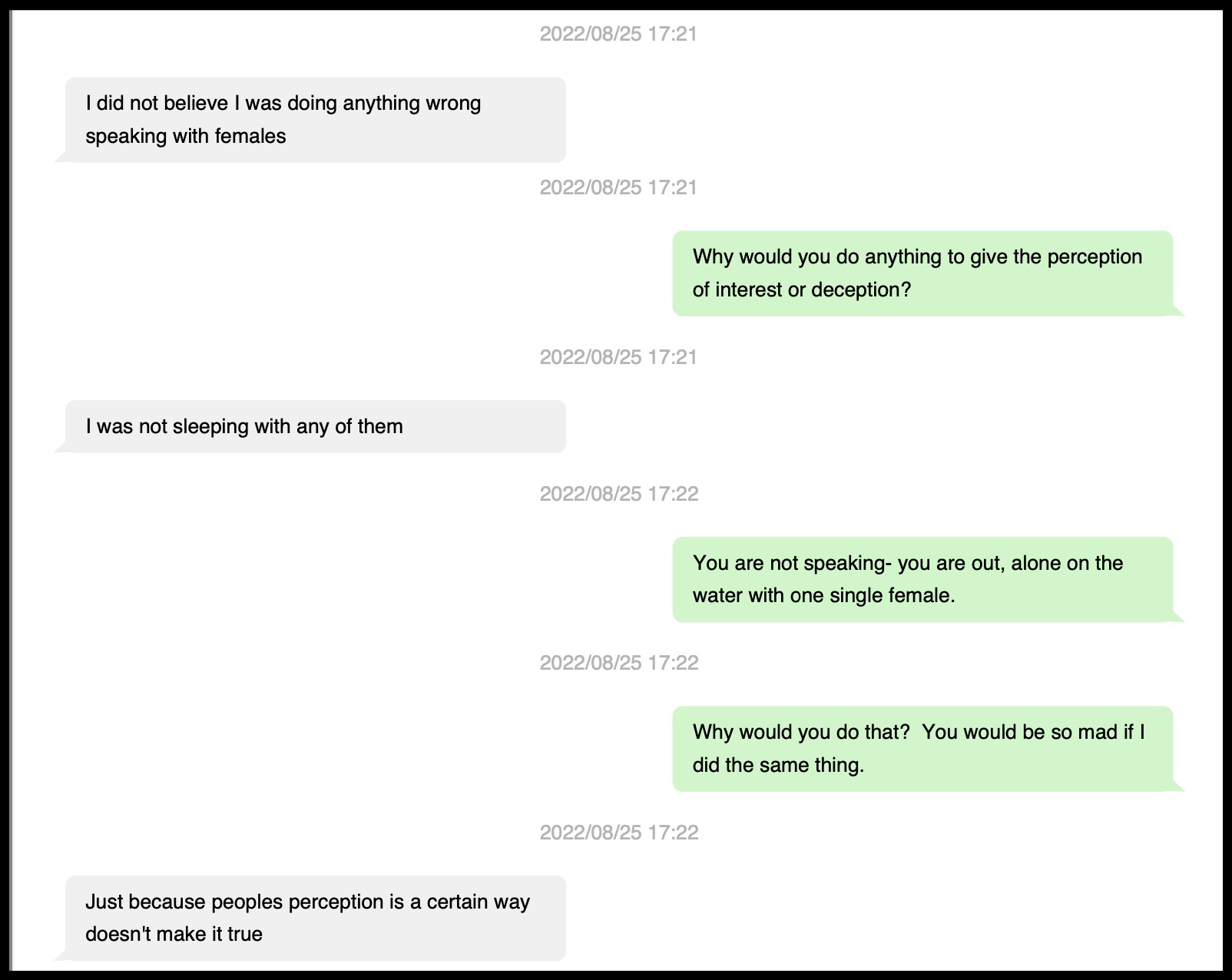Select the green bubble starting "Why would you do anything"
Screen dimensions: 1232x980
point(922,273)
